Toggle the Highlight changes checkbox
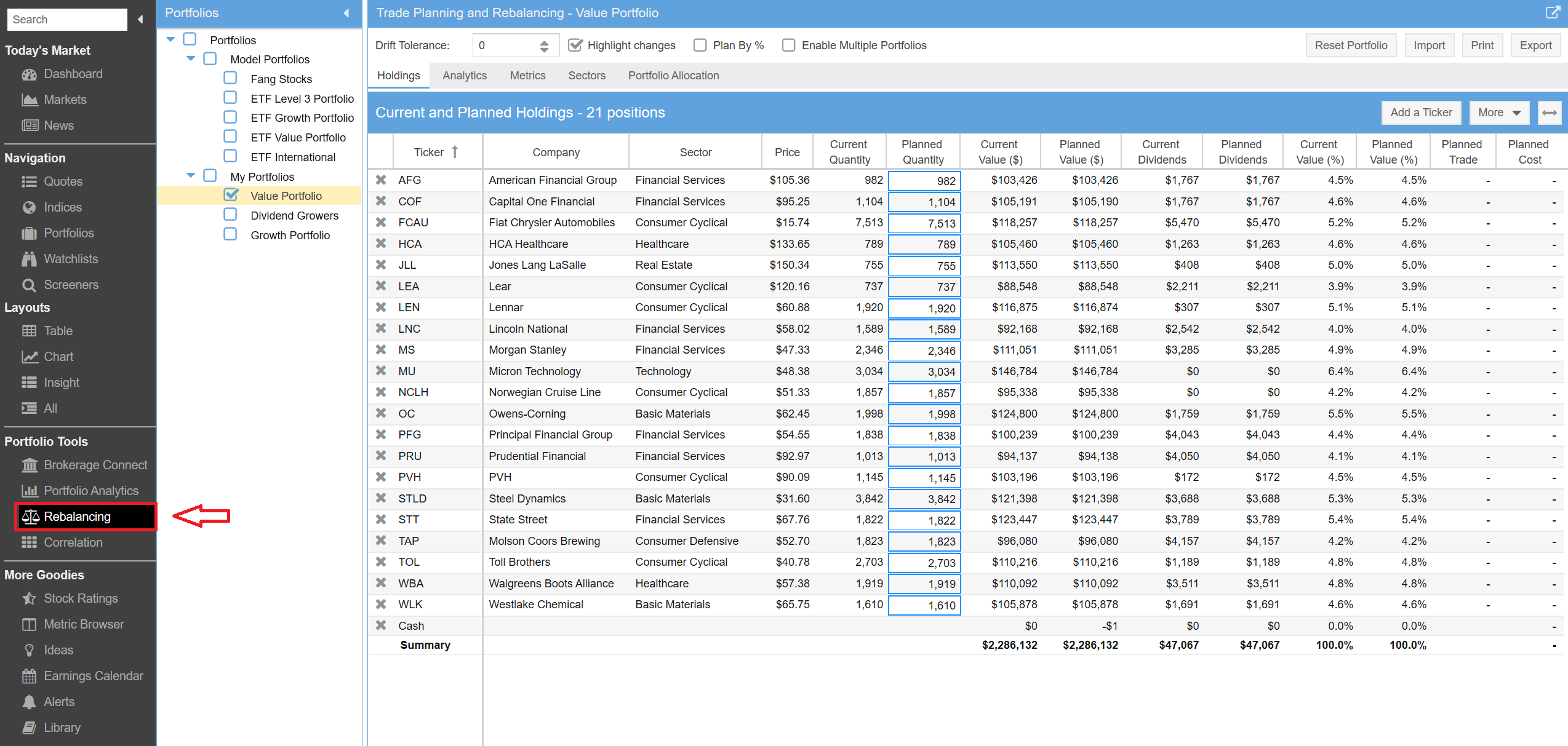Viewport: 1568px width, 746px height. tap(575, 45)
